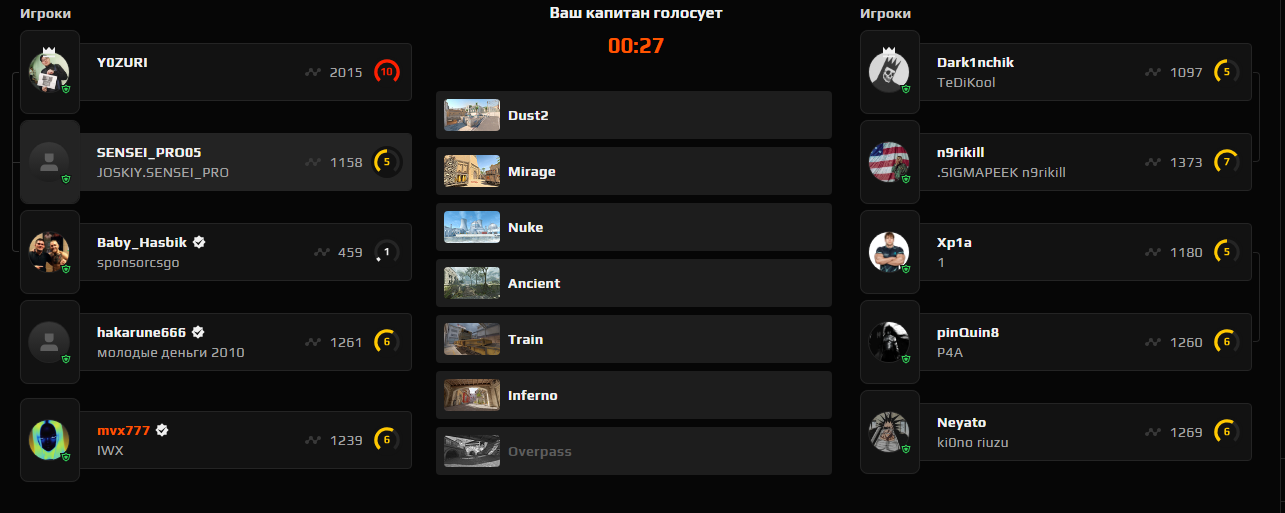This screenshot has height=513, width=1285.
Task: Click the verified icon next to mvx777
Action: 162,430
